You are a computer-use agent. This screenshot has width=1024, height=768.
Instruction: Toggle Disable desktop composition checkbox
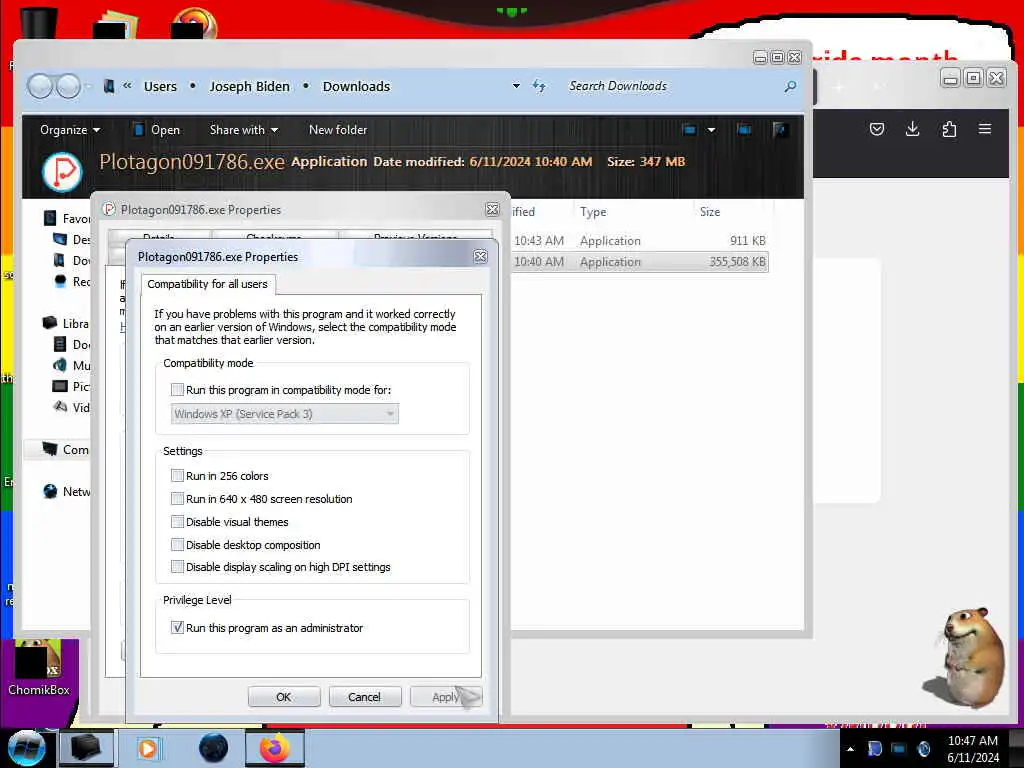click(x=177, y=545)
